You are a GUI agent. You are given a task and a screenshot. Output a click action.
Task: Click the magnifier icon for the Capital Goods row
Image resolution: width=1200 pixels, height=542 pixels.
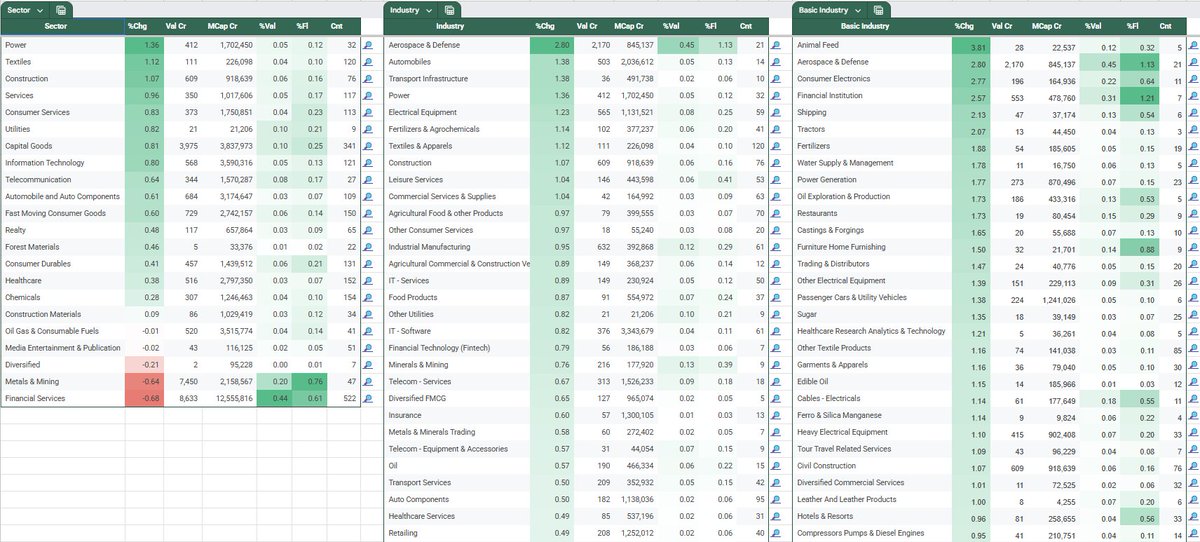point(368,146)
